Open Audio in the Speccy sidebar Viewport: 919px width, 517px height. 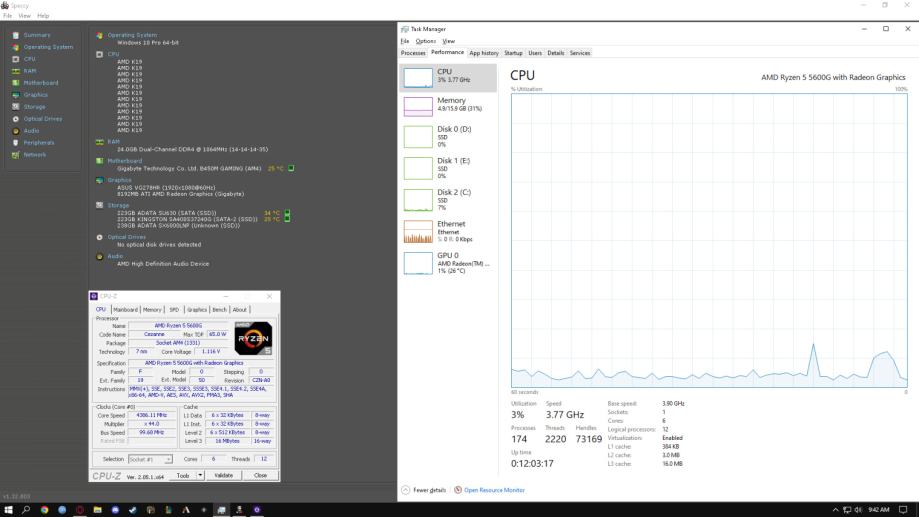[x=31, y=131]
